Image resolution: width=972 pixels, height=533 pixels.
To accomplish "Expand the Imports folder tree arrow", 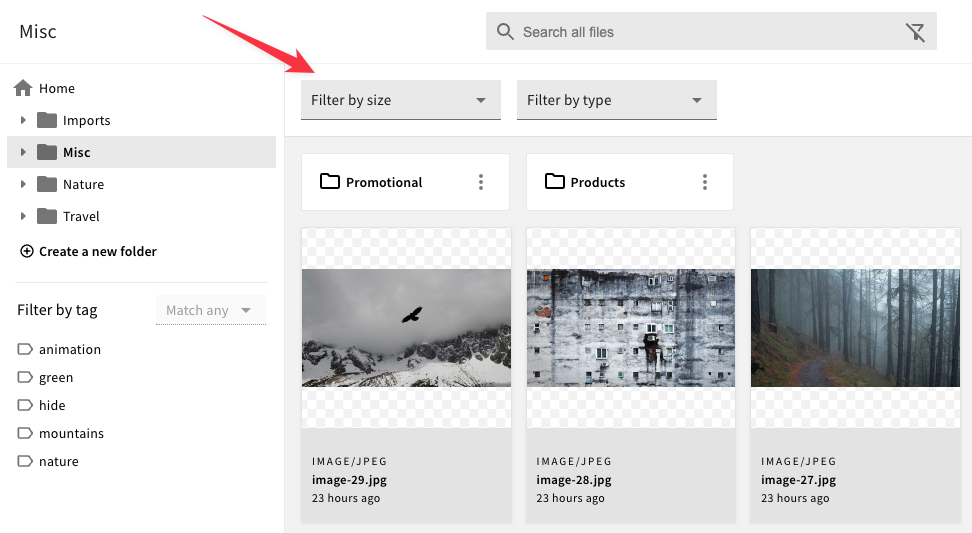I will pos(23,120).
